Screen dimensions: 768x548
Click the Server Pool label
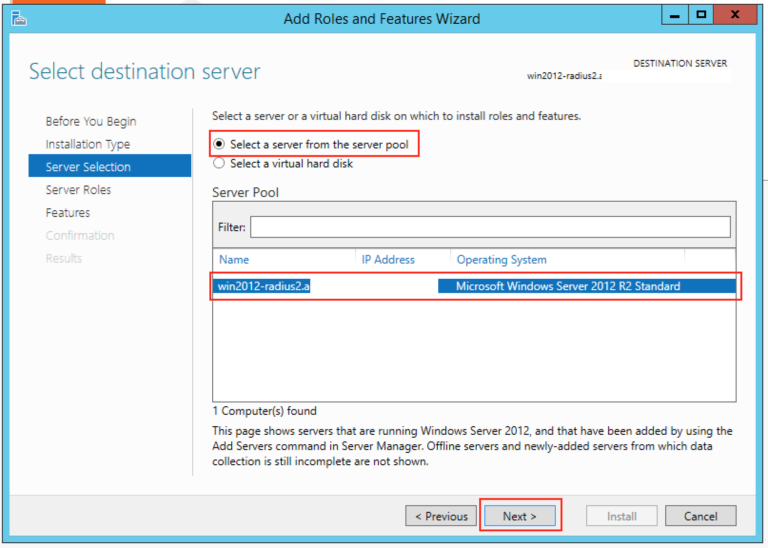245,192
